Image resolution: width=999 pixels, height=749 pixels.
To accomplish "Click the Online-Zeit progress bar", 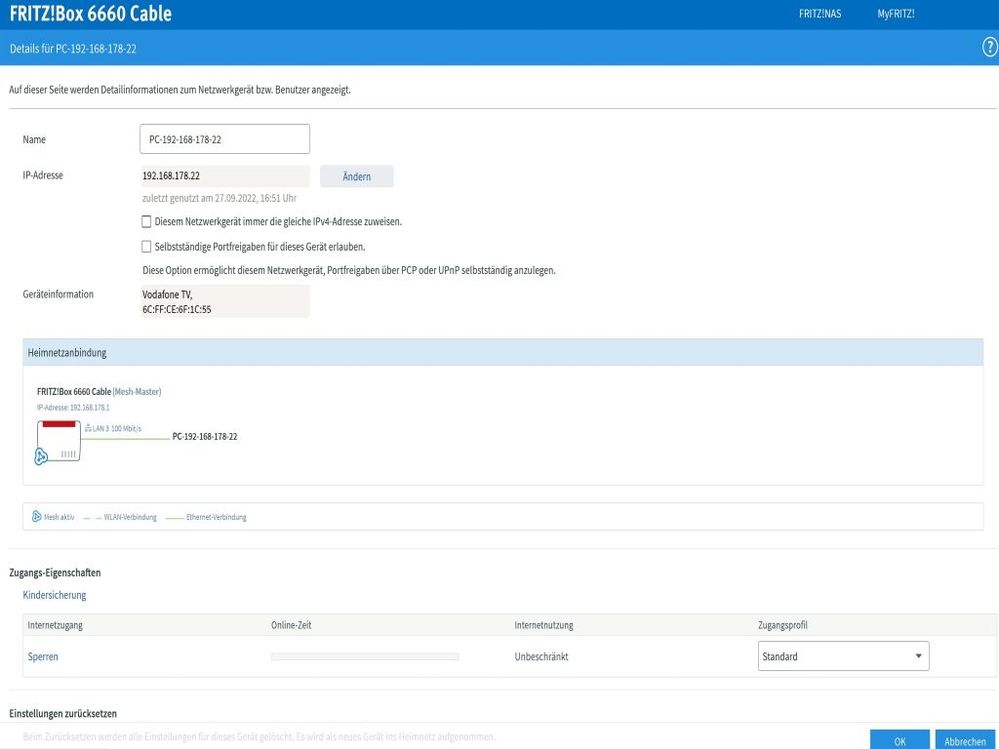I will point(364,657).
